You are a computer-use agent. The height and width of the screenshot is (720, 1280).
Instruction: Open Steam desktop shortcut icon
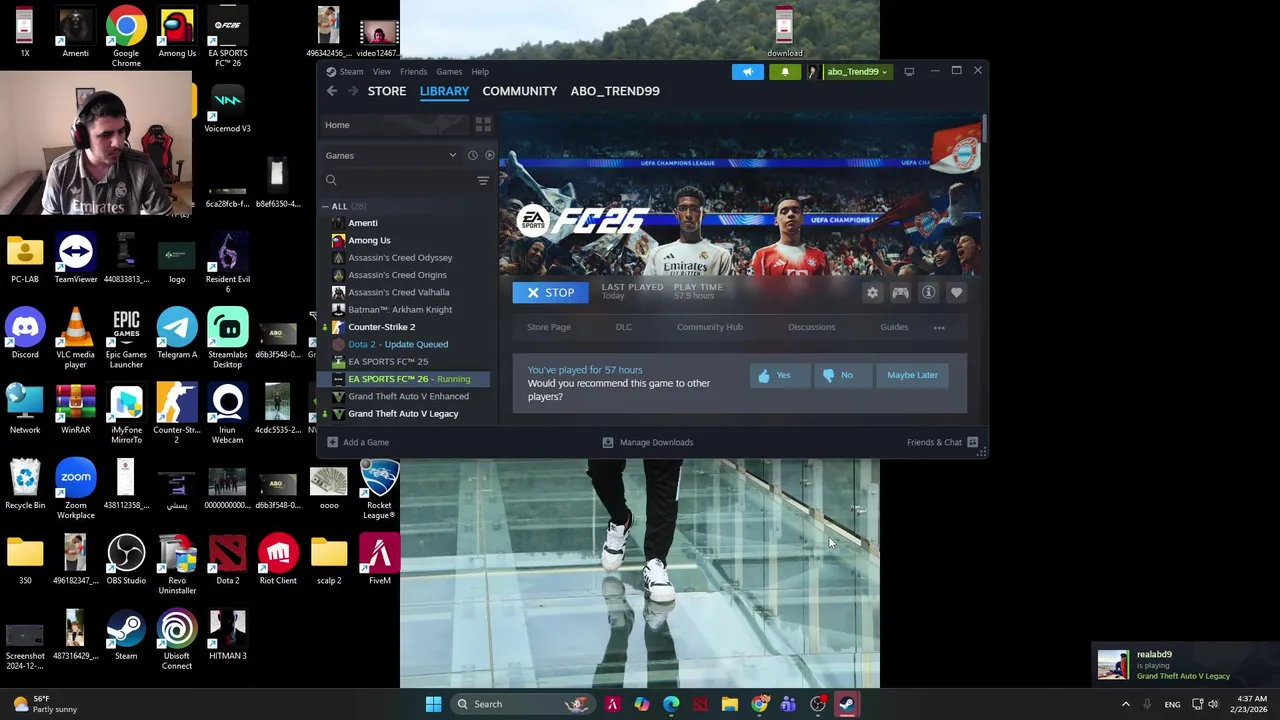(x=126, y=636)
